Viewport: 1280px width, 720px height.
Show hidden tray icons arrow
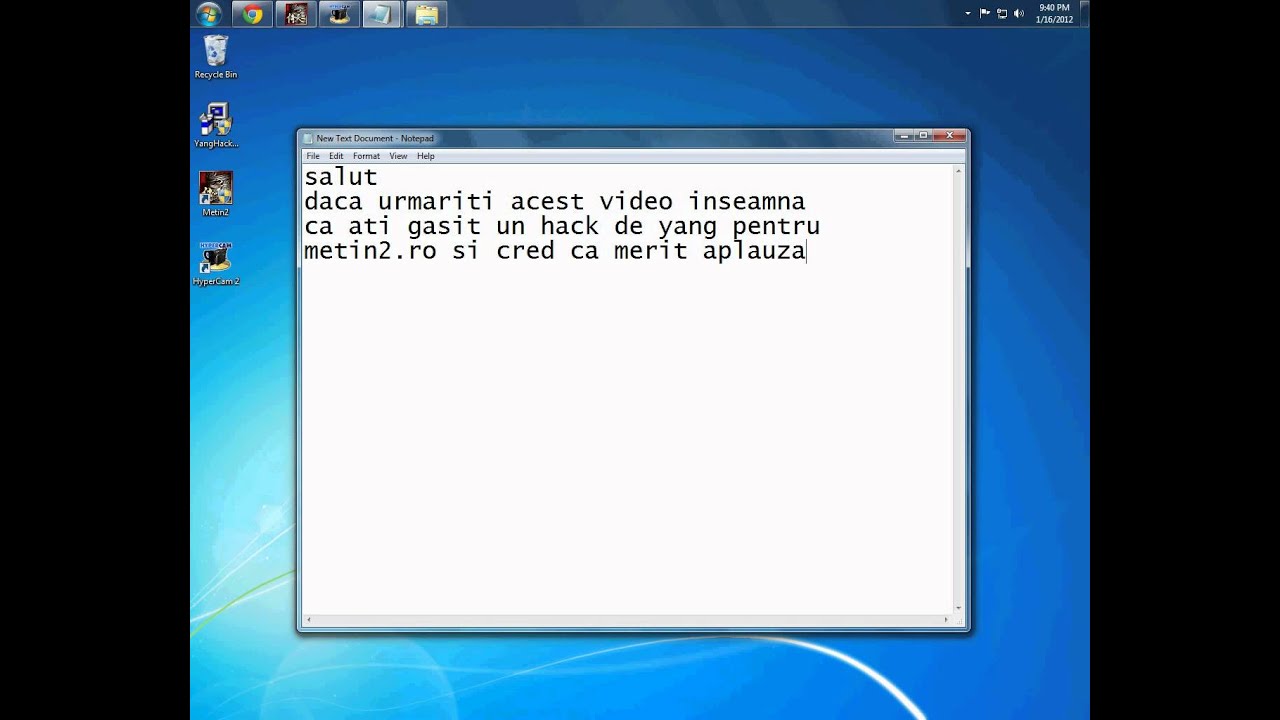968,13
